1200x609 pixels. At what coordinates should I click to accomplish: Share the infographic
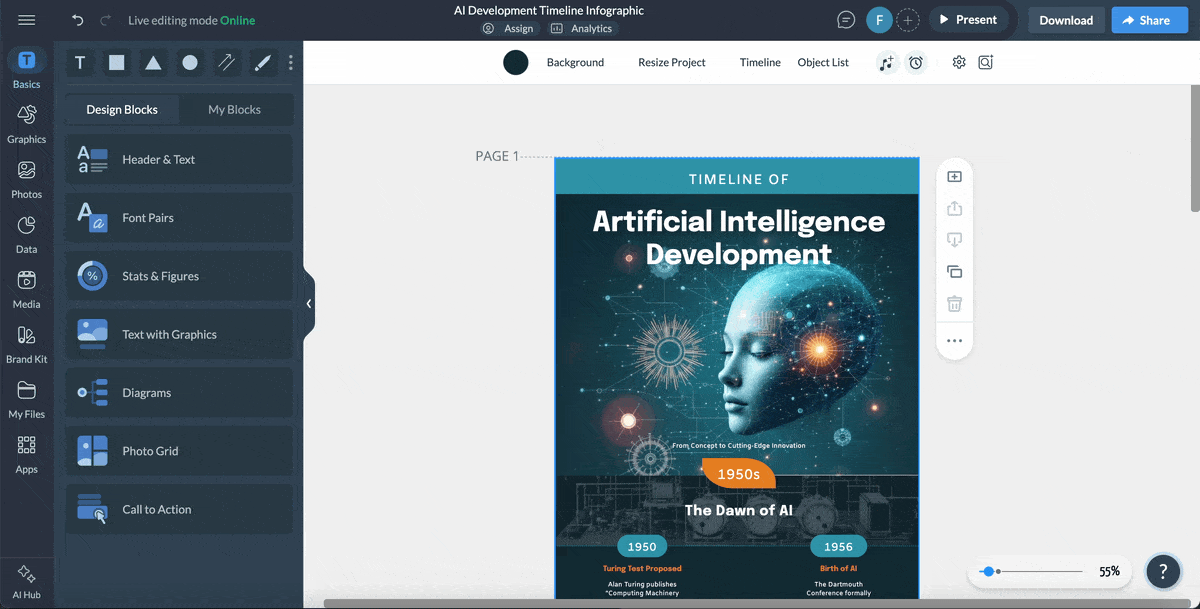(x=1149, y=19)
